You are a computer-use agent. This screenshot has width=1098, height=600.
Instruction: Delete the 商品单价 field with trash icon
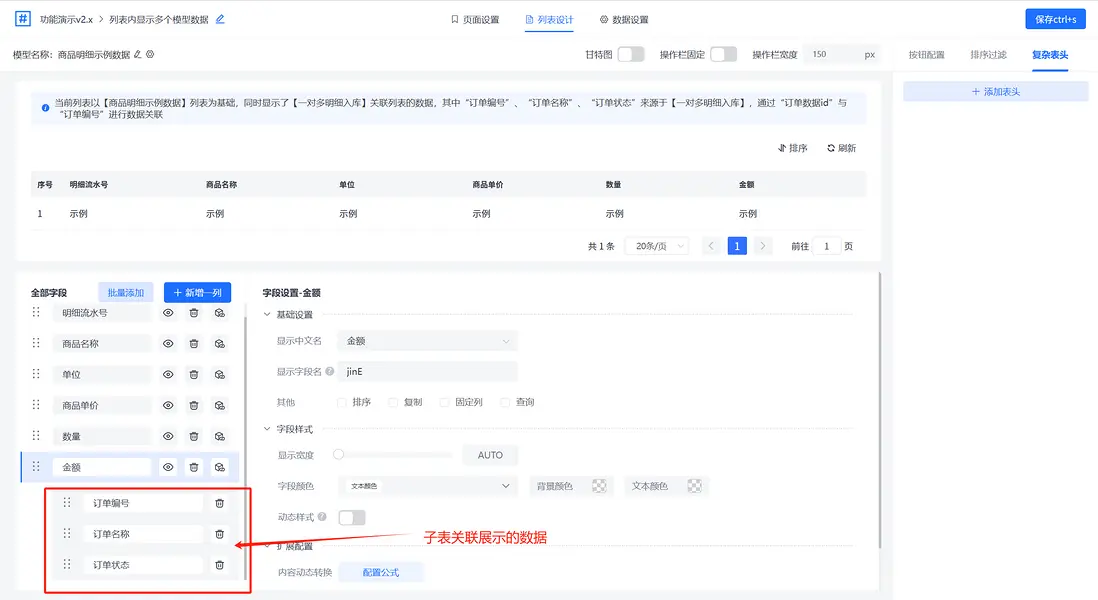(x=194, y=405)
